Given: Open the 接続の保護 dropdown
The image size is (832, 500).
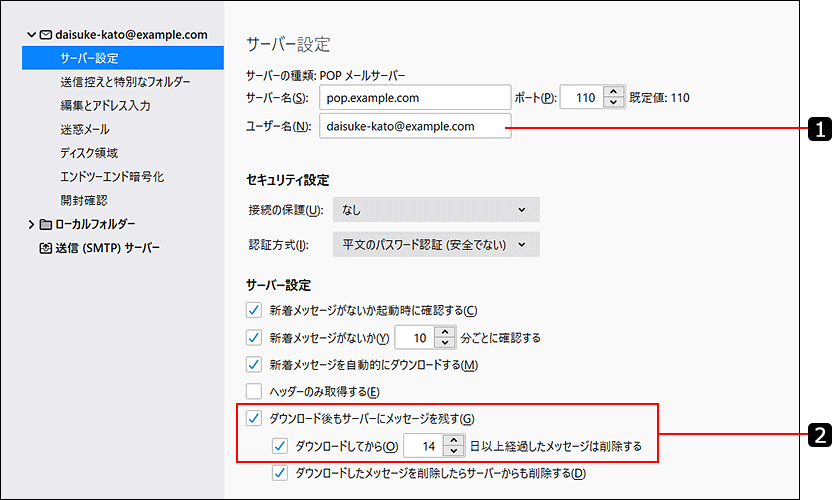Looking at the screenshot, I should 435,209.
